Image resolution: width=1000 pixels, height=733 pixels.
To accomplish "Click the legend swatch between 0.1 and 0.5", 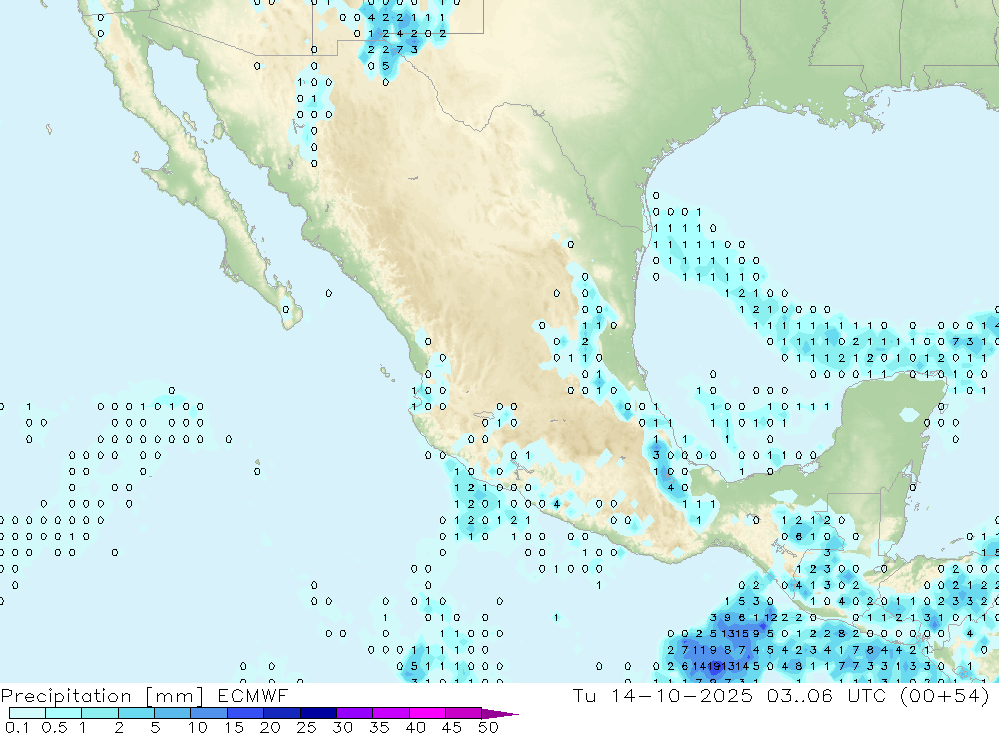I will click(x=27, y=713).
